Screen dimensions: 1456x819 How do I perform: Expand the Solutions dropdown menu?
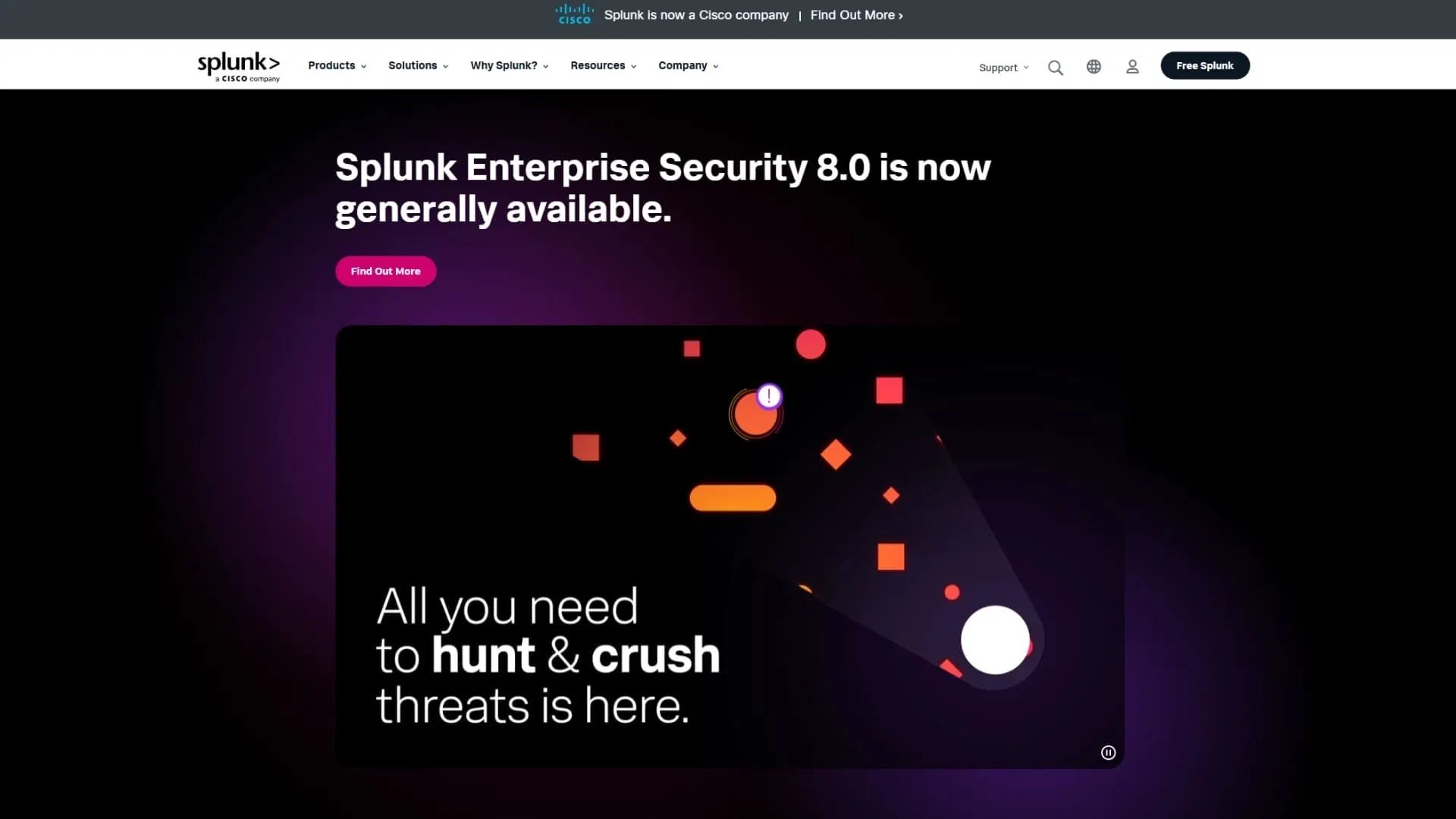418,66
